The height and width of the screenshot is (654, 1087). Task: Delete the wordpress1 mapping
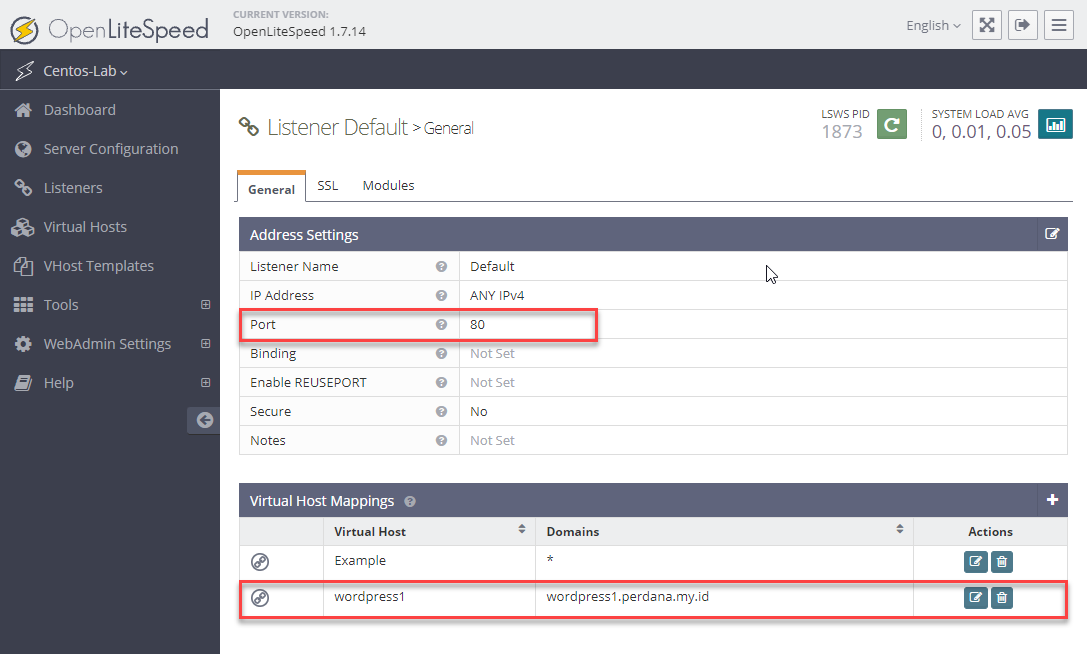tap(1002, 598)
